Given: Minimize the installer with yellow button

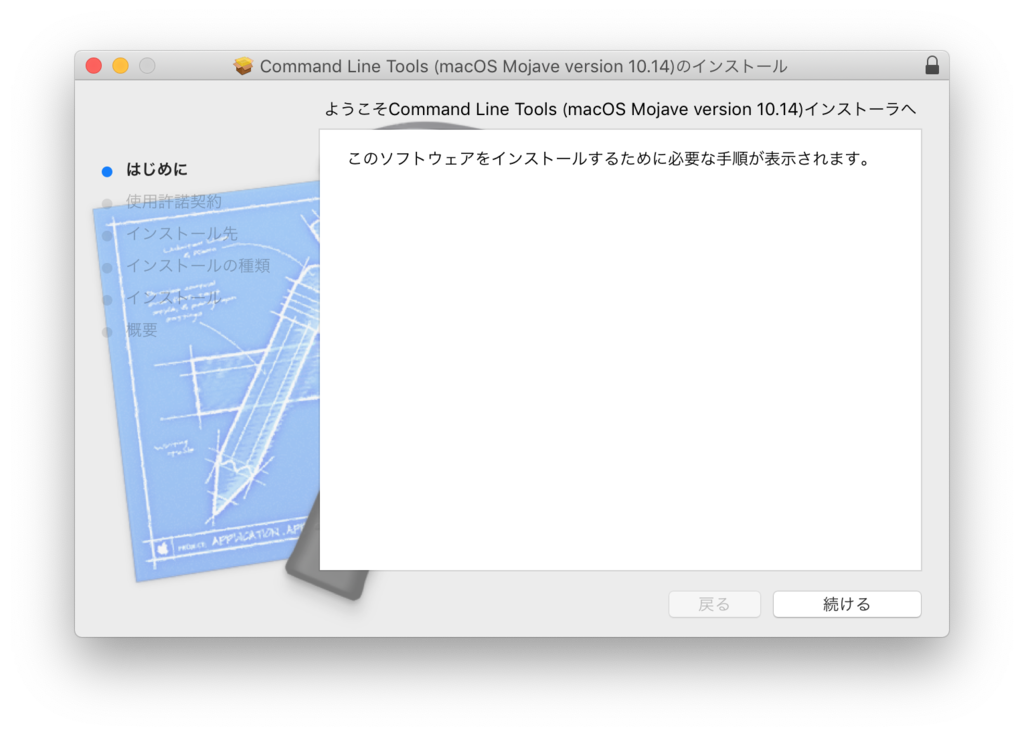Looking at the screenshot, I should [x=120, y=66].
